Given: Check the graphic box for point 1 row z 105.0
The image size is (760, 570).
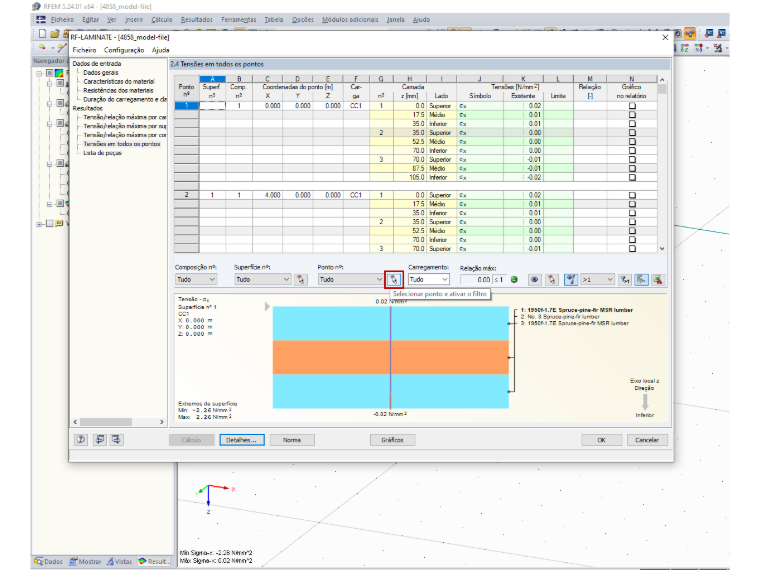Looking at the screenshot, I should [632, 177].
